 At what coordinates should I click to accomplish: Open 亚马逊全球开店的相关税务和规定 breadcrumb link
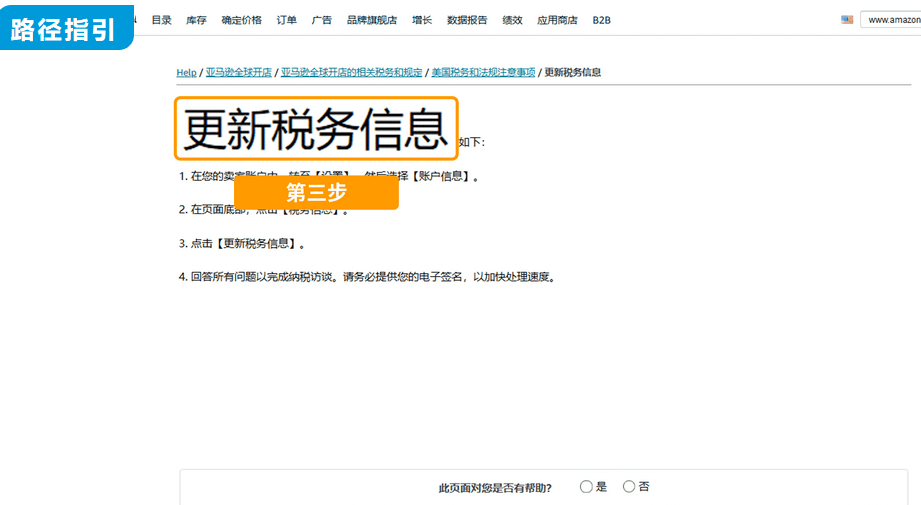351,72
